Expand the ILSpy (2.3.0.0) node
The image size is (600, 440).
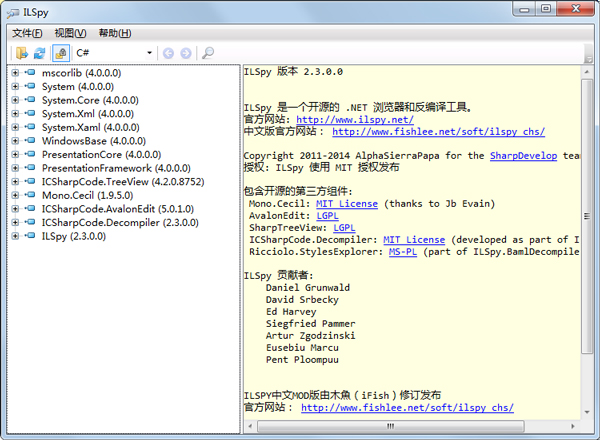15,236
